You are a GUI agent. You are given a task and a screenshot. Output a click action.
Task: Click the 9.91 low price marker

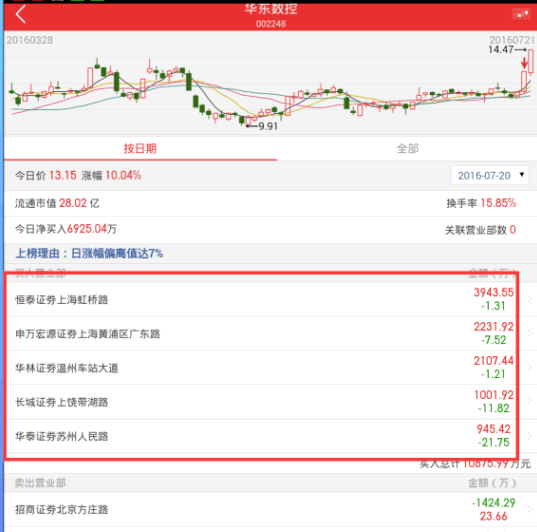coord(268,126)
